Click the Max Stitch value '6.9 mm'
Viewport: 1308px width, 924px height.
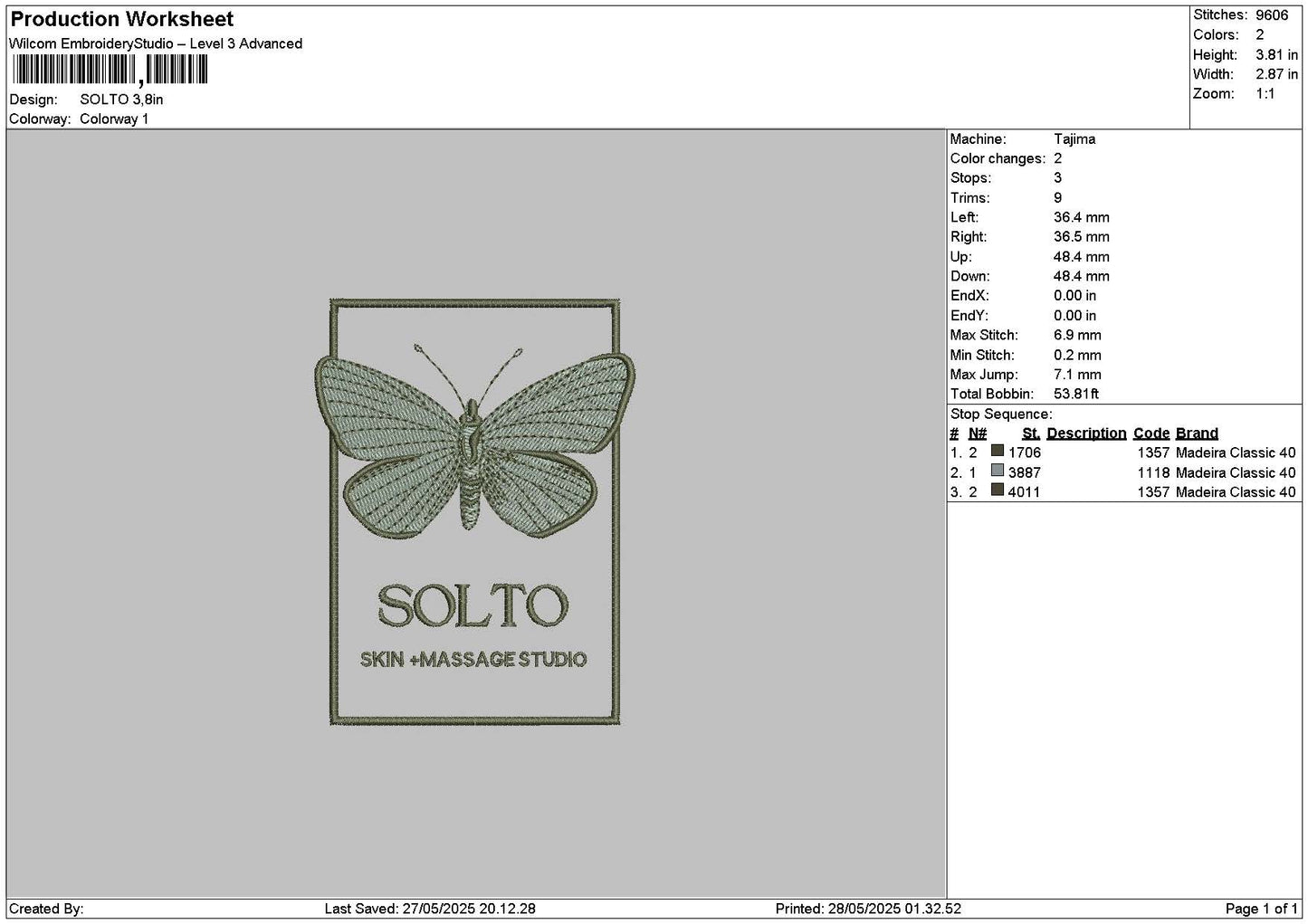[x=1077, y=336]
